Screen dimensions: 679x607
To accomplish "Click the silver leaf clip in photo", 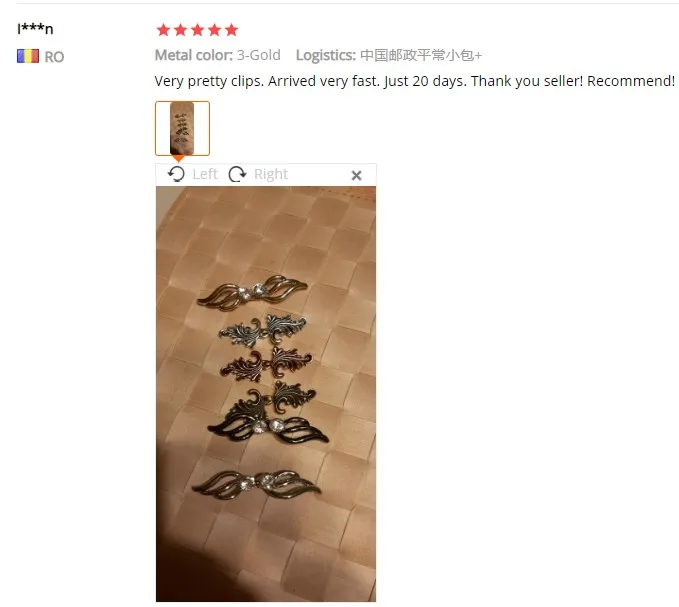I will click(263, 330).
